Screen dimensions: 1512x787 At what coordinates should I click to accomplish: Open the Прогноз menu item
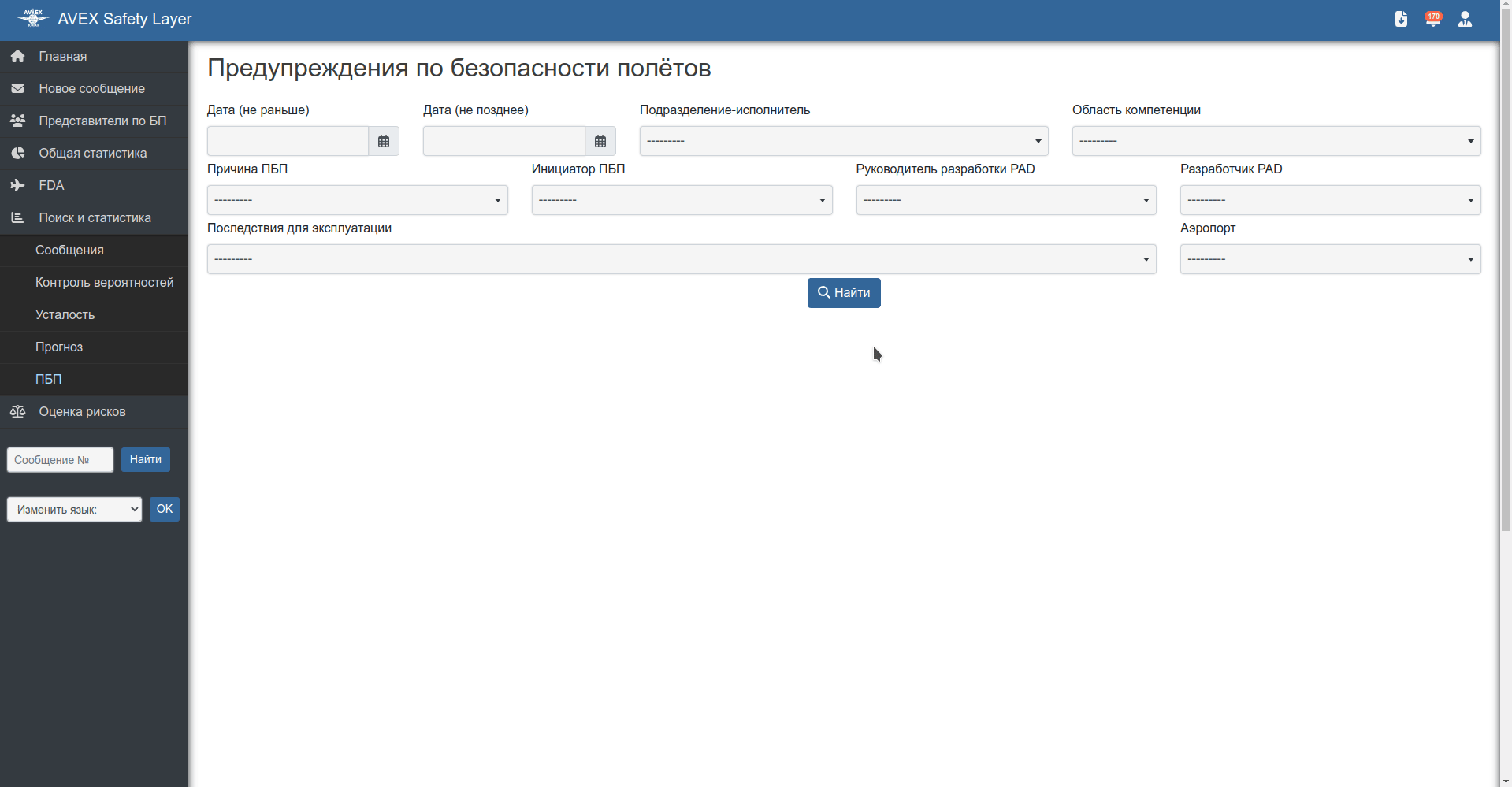click(x=59, y=347)
